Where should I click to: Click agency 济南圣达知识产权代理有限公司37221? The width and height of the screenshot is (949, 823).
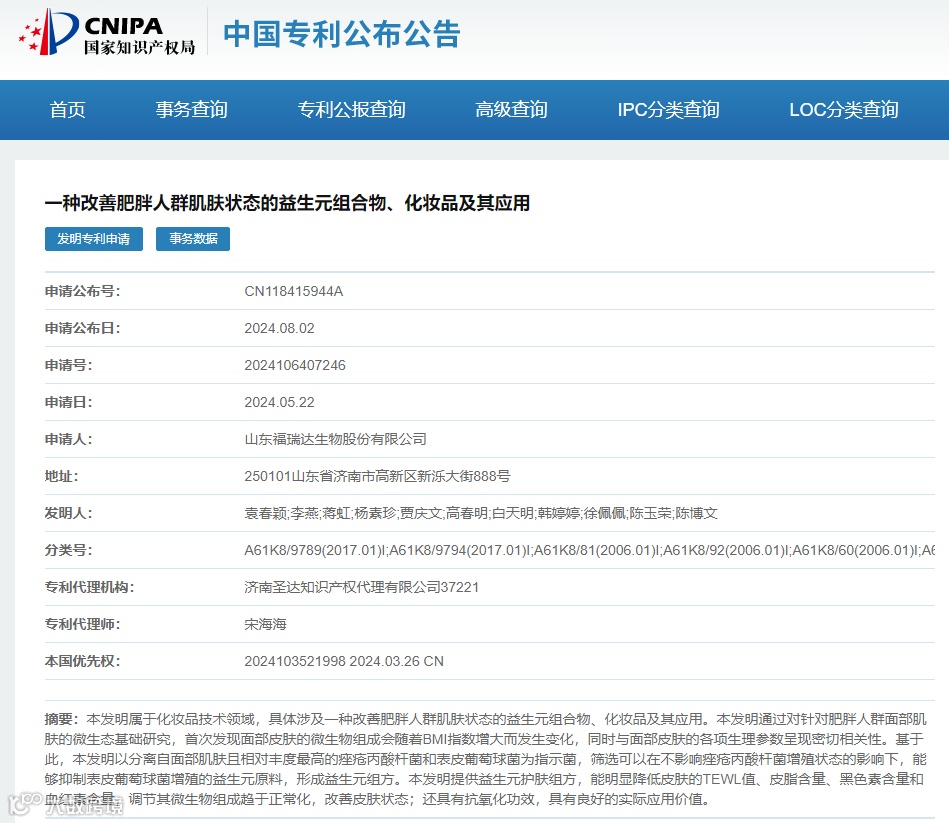361,586
